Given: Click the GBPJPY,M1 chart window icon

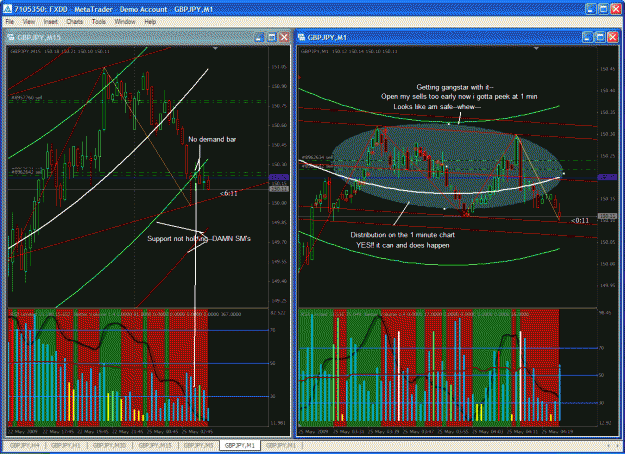Looking at the screenshot, I should click(301, 37).
